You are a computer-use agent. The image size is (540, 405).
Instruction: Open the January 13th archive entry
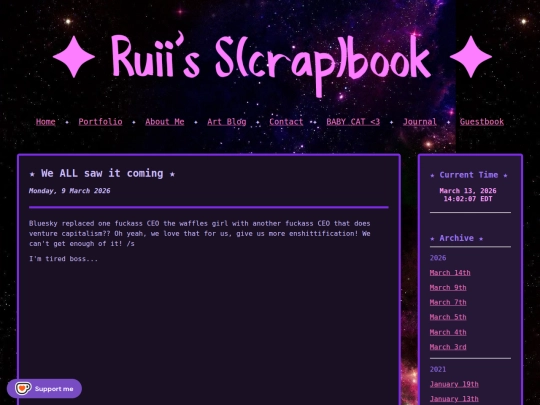(x=454, y=399)
